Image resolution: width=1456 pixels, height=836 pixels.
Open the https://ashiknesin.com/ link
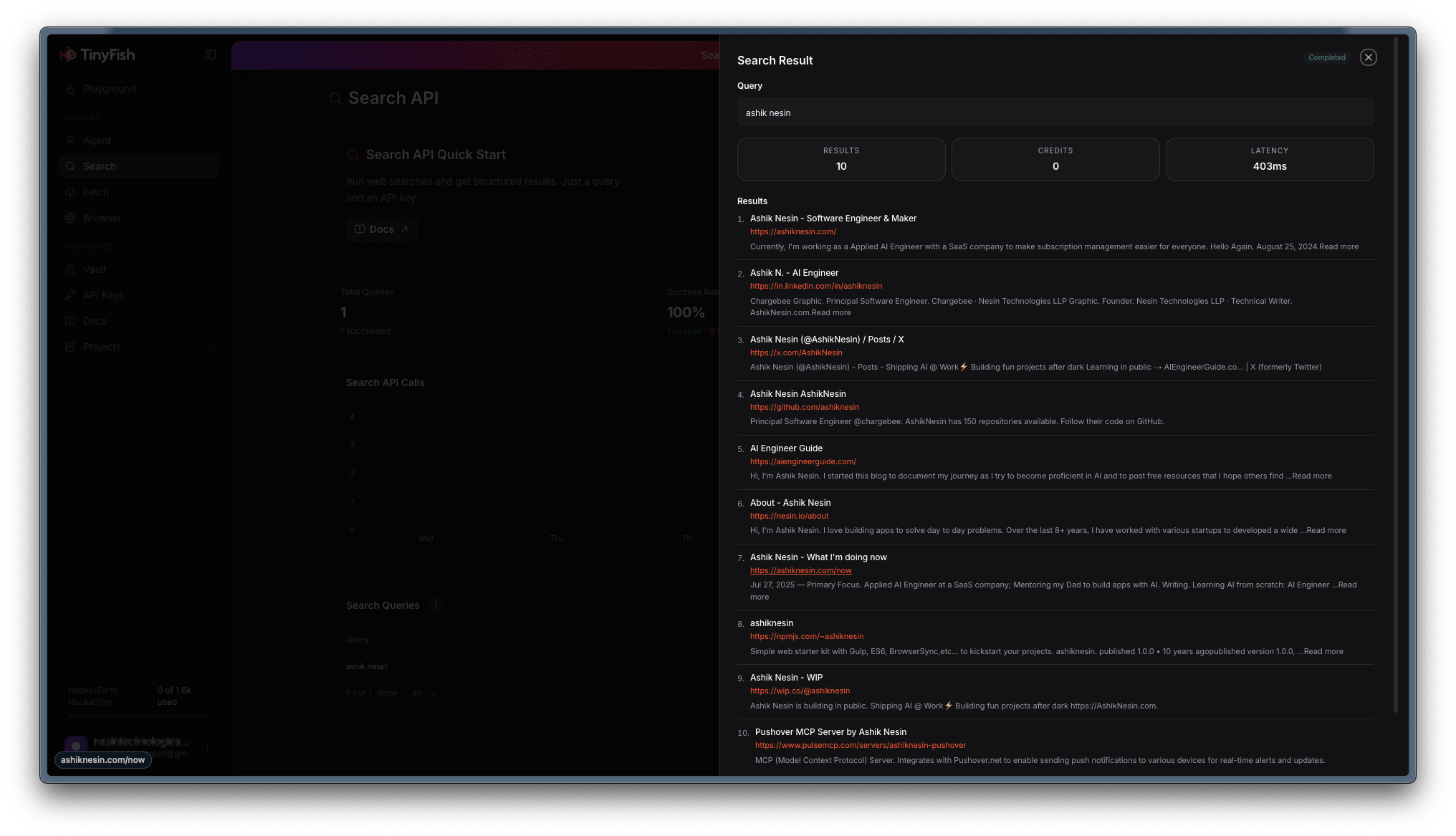tap(793, 231)
